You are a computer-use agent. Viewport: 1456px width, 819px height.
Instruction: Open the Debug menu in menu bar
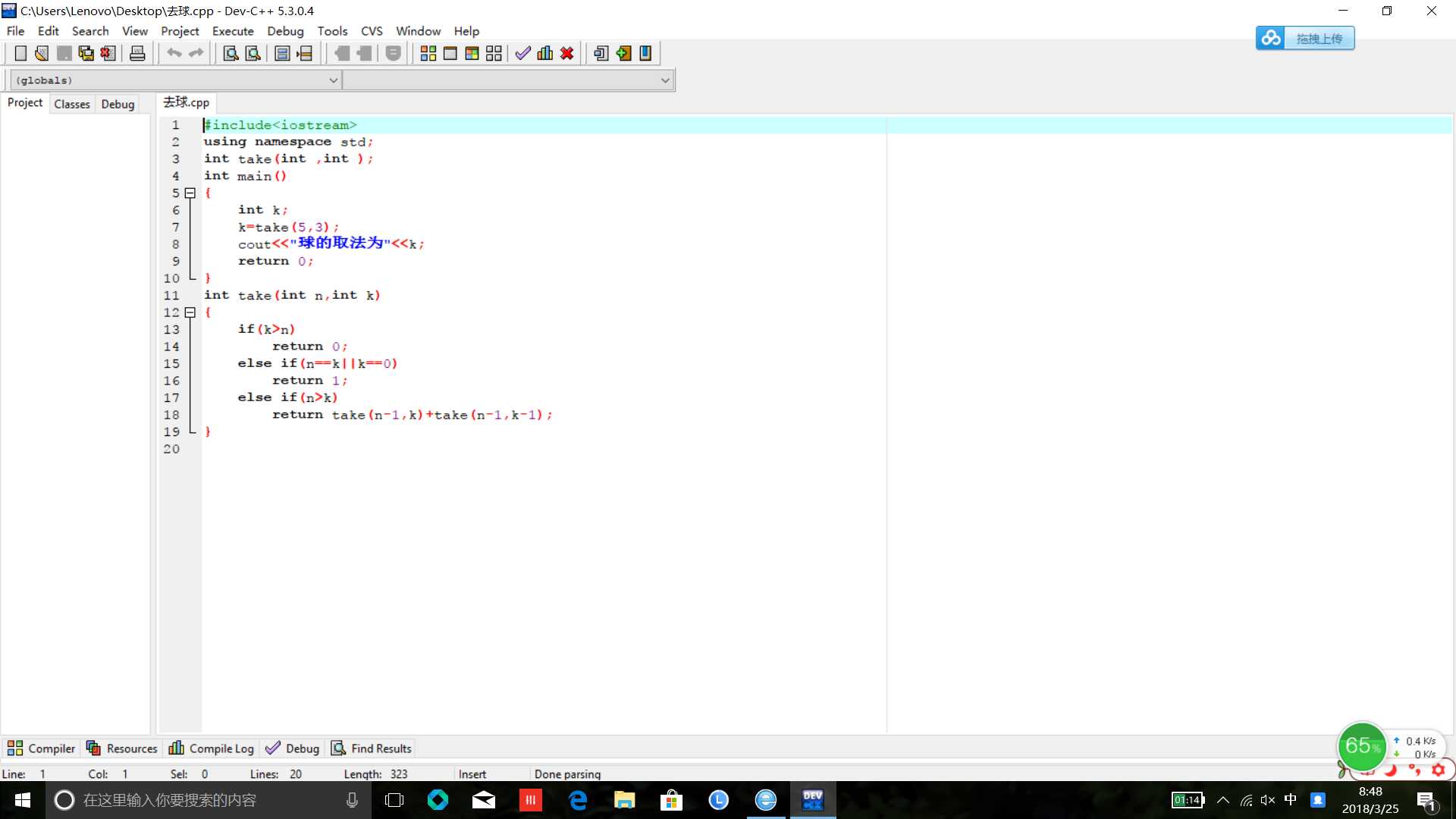(x=285, y=31)
